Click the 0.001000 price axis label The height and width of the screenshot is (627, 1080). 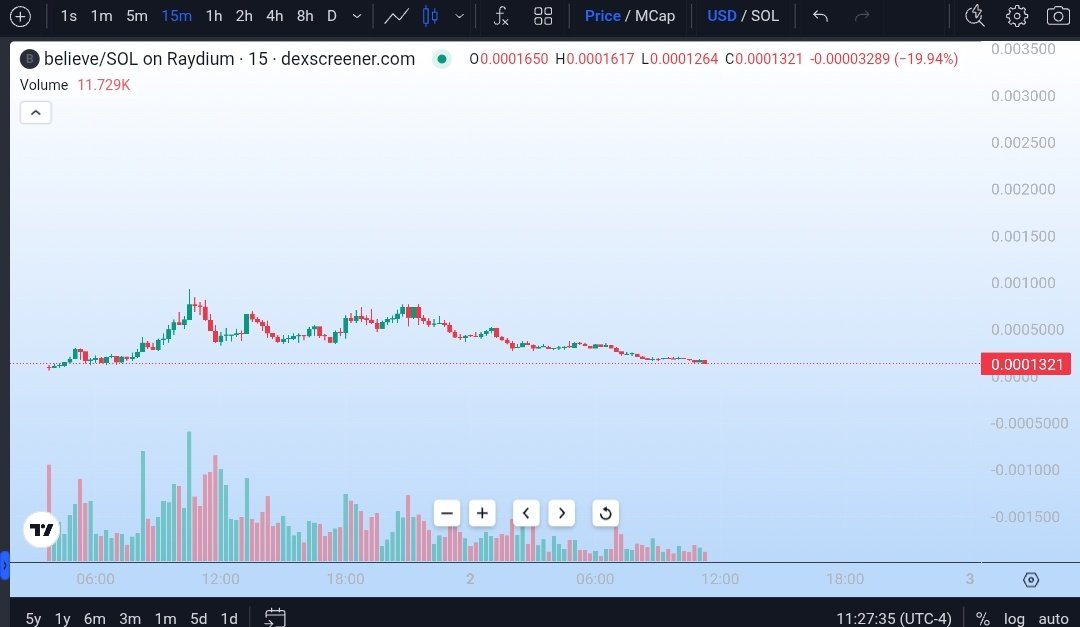(x=1023, y=282)
